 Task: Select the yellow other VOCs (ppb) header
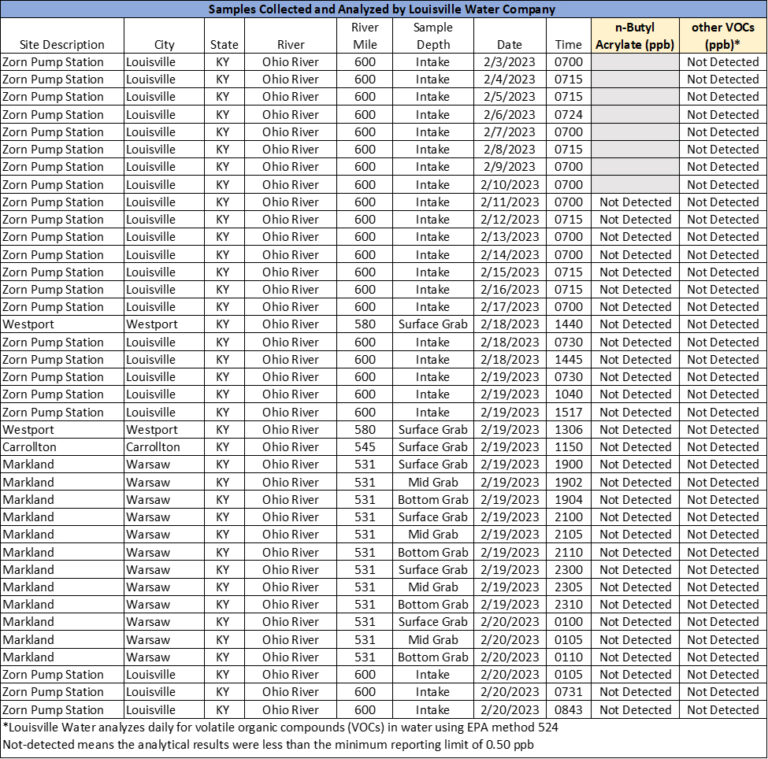click(723, 36)
